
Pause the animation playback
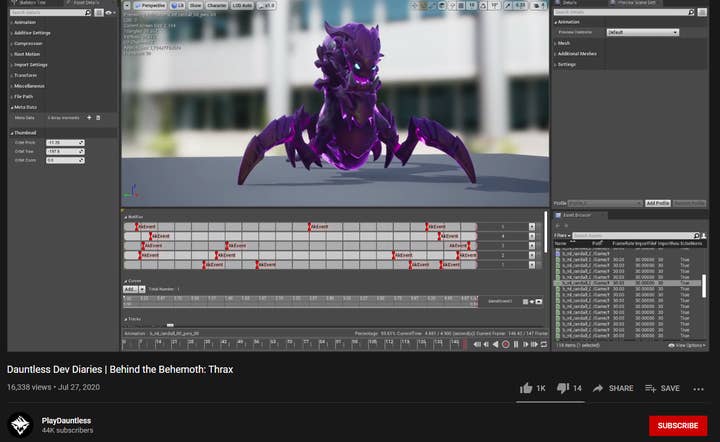pos(516,344)
